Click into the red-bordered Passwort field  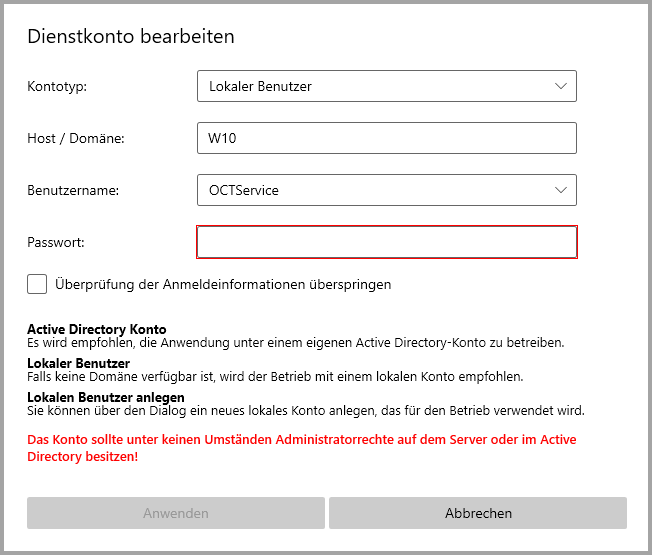click(387, 242)
